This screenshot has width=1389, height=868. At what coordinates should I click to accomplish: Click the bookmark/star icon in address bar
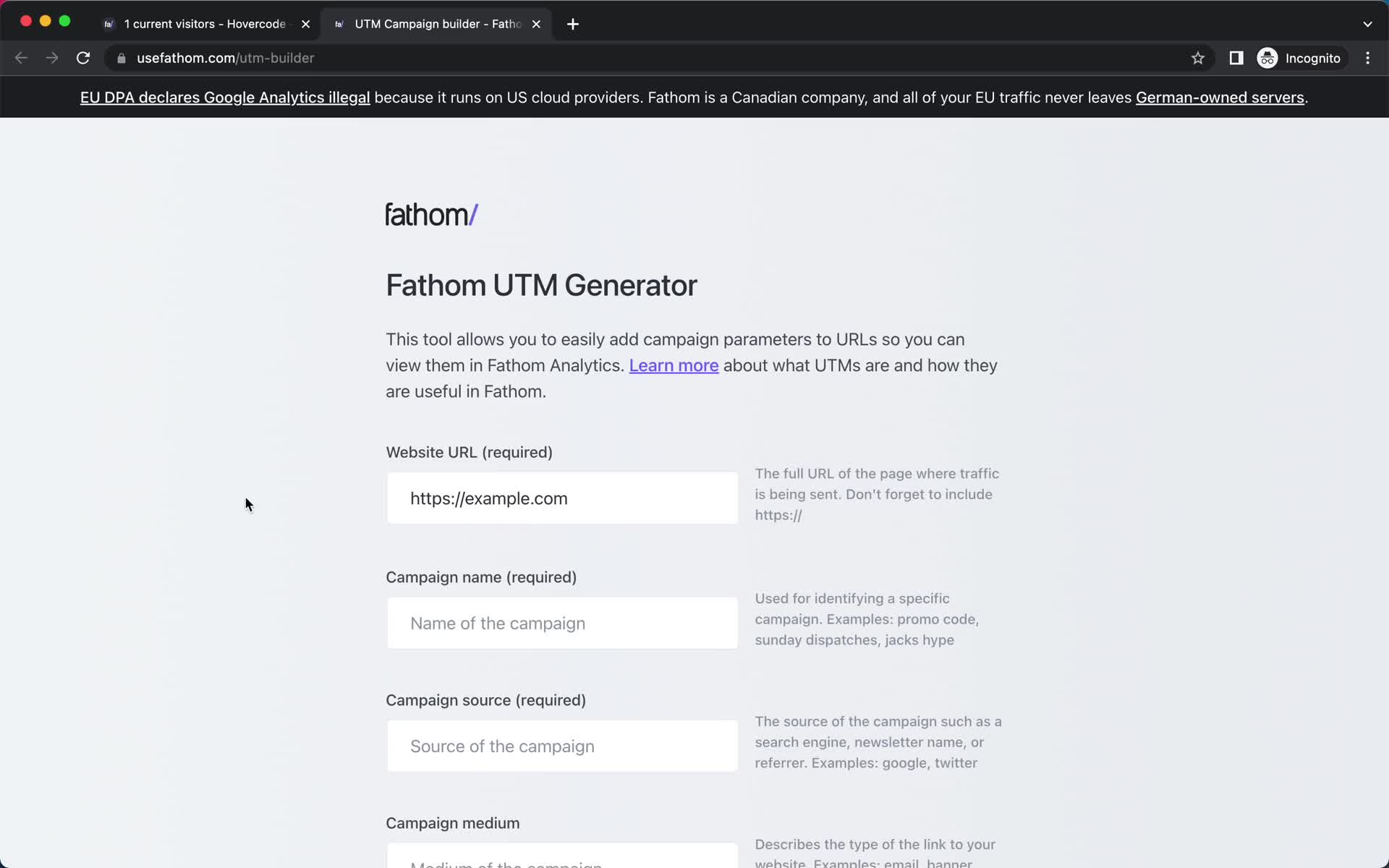pos(1197,58)
